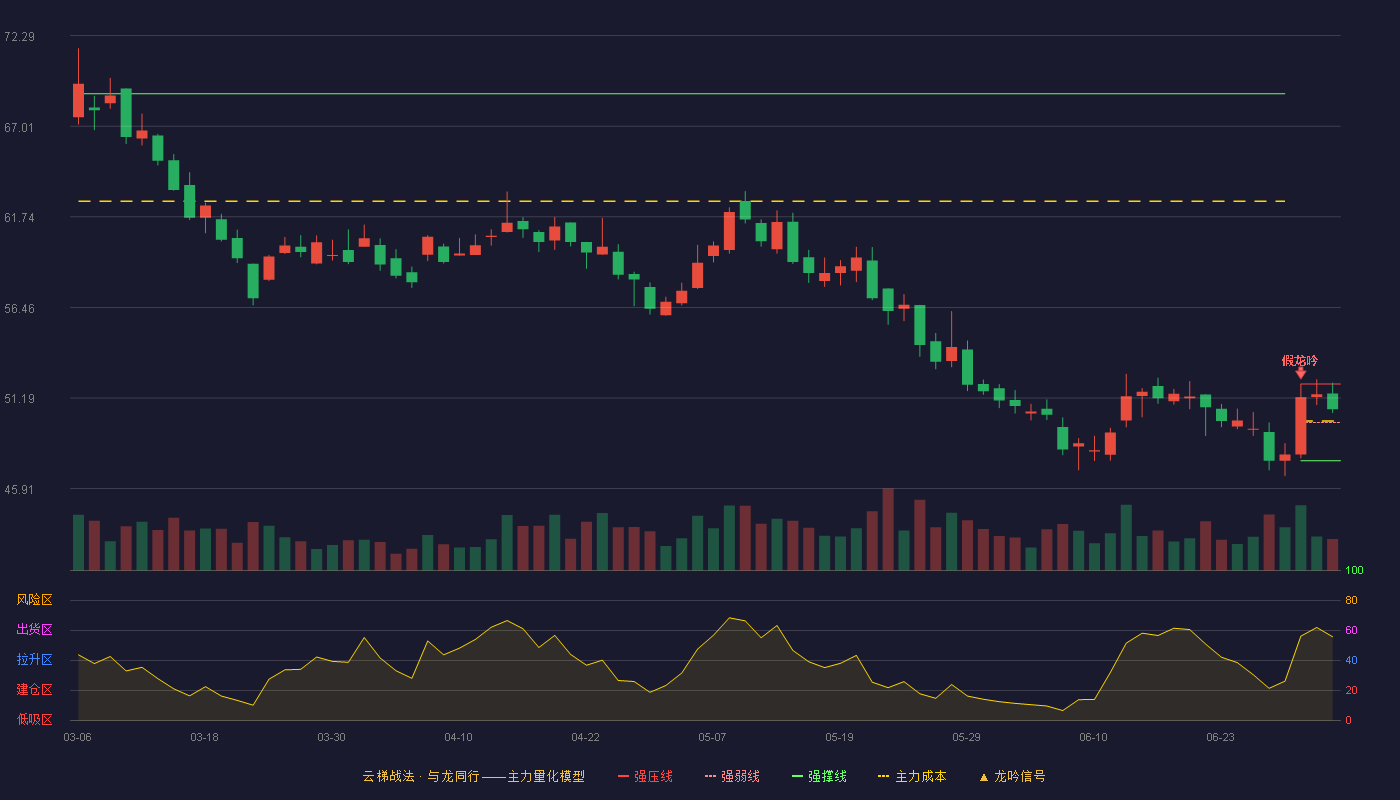This screenshot has height=800, width=1400.
Task: Click the long green horizontal line at the top
Action: coord(681,93)
